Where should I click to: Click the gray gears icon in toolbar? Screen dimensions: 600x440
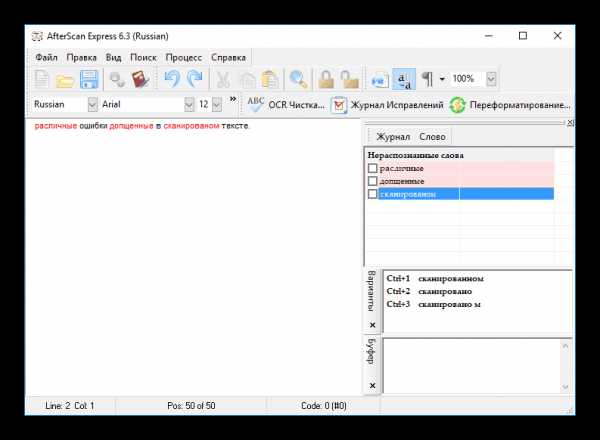(117, 80)
